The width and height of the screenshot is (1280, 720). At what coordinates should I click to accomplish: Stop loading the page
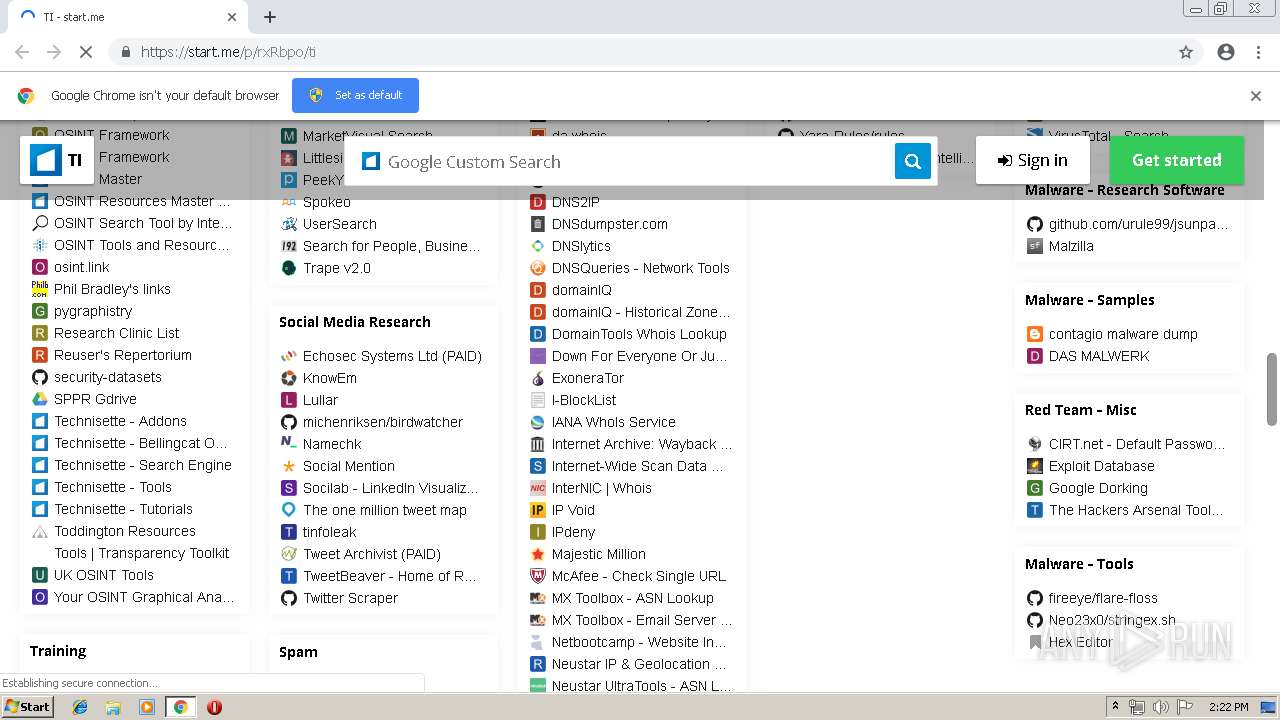coord(85,52)
